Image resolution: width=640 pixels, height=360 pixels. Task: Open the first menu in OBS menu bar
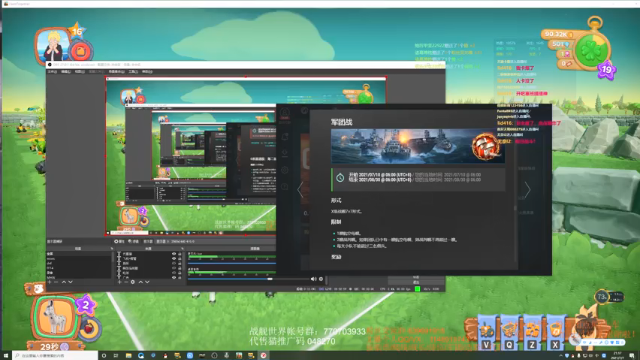(x=52, y=72)
